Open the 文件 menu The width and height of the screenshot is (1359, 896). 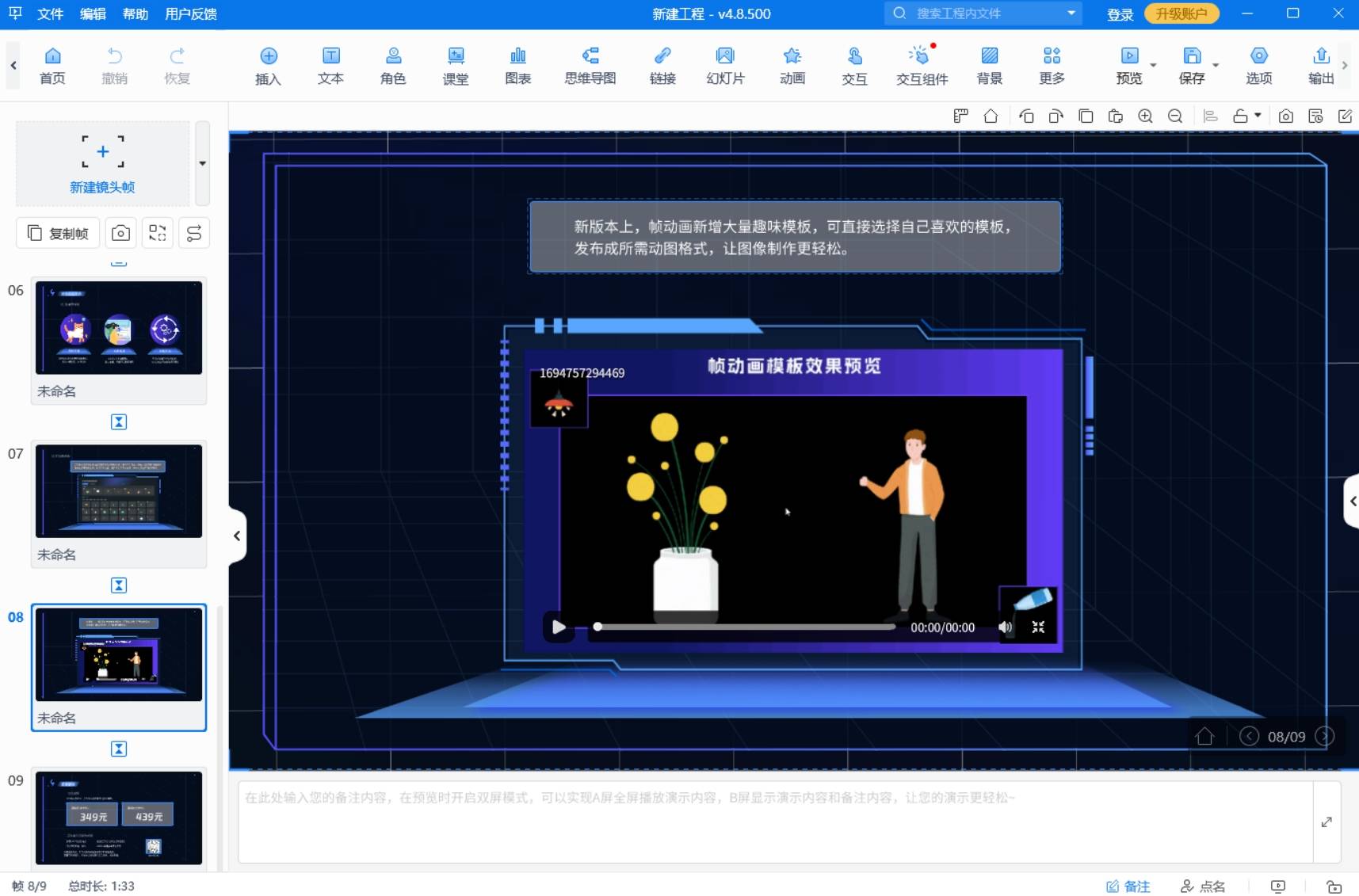point(50,13)
